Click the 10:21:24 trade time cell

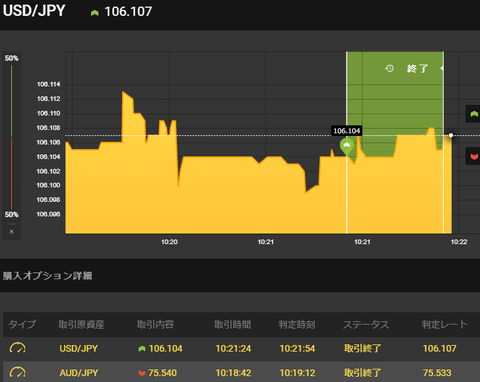(233, 348)
